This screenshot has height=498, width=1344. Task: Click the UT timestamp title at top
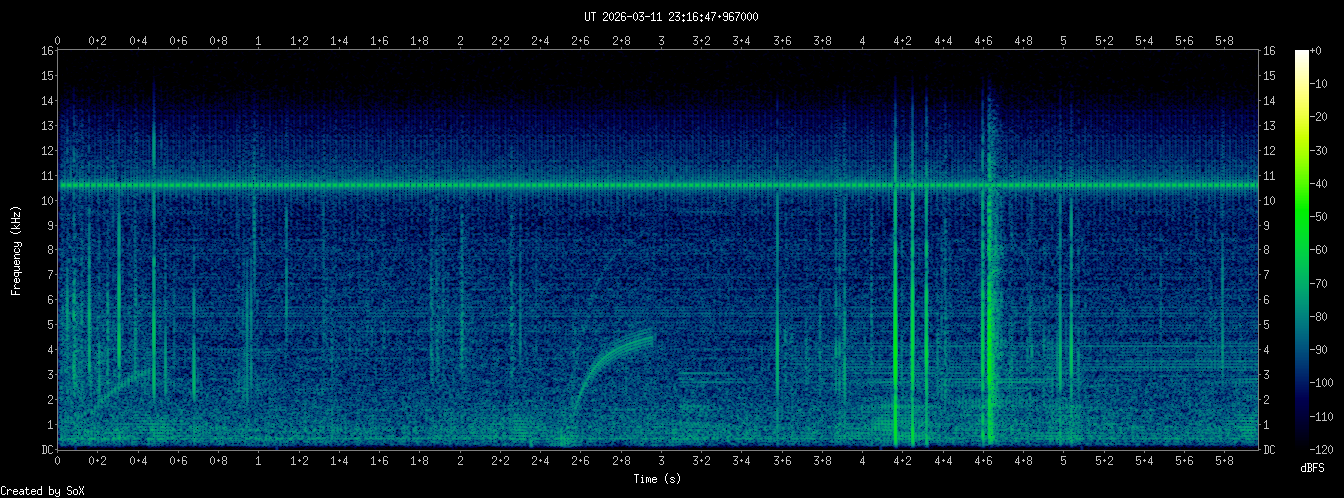pyautogui.click(x=671, y=16)
